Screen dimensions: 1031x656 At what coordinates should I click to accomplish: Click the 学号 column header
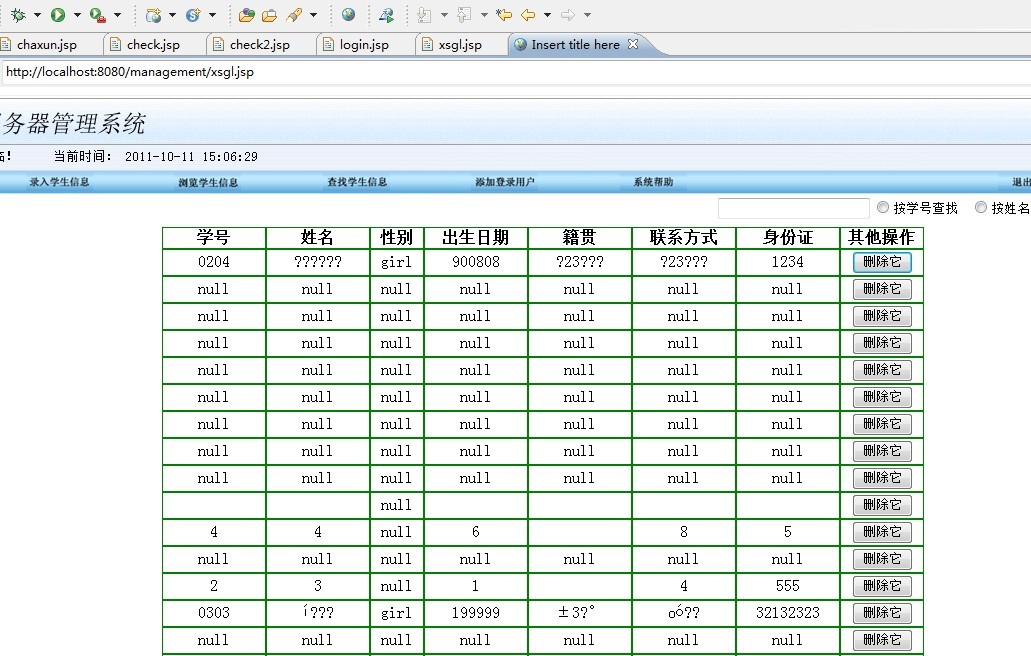(214, 238)
